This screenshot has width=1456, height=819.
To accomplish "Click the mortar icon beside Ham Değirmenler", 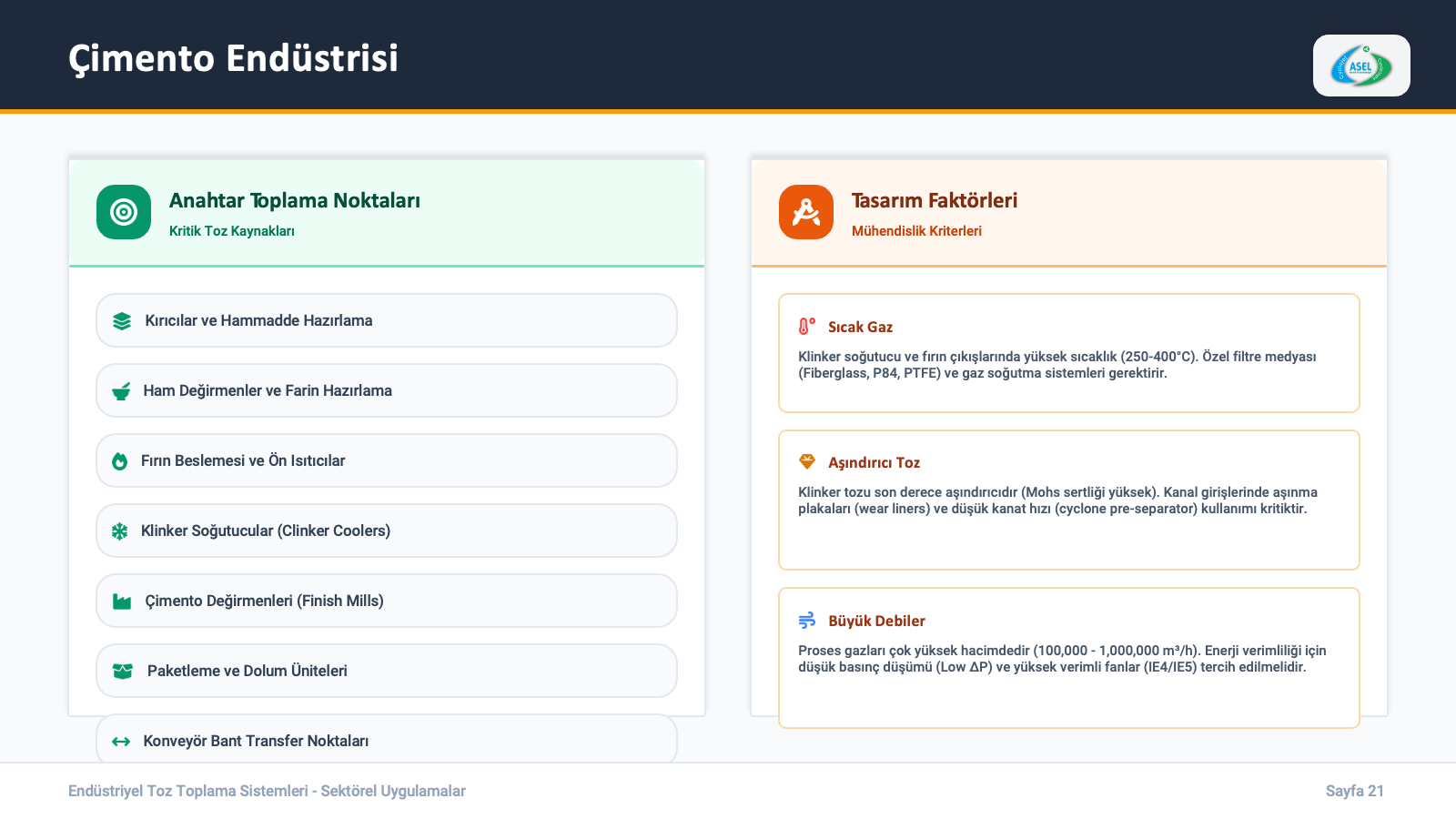I will (121, 391).
